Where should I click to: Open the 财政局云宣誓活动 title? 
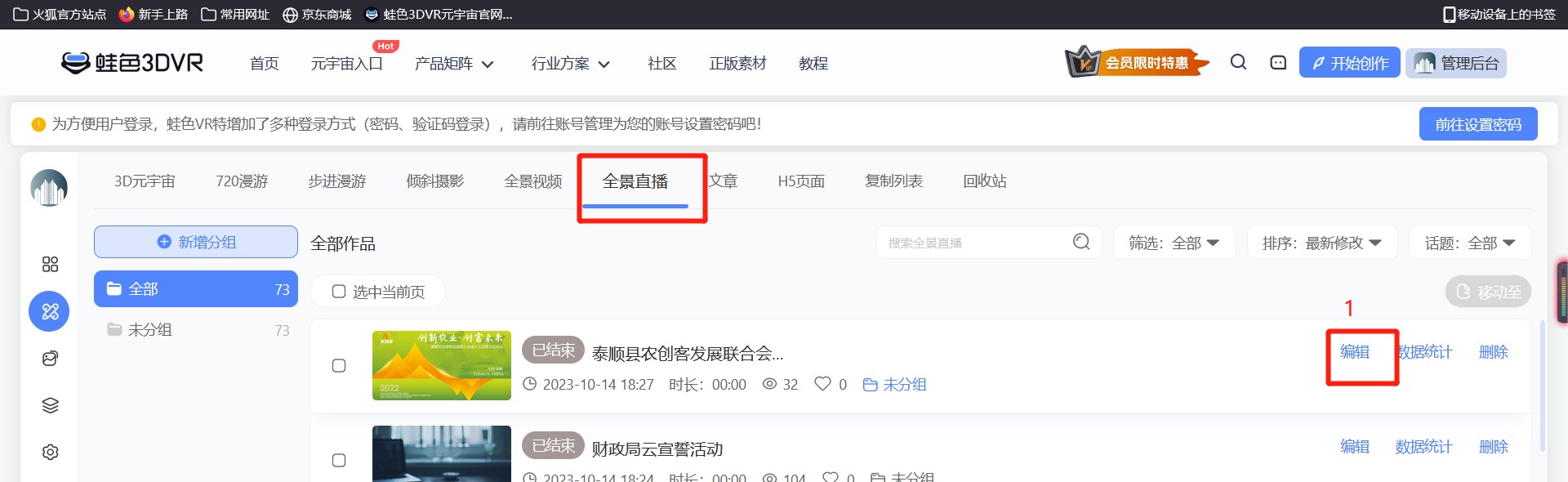coord(657,449)
